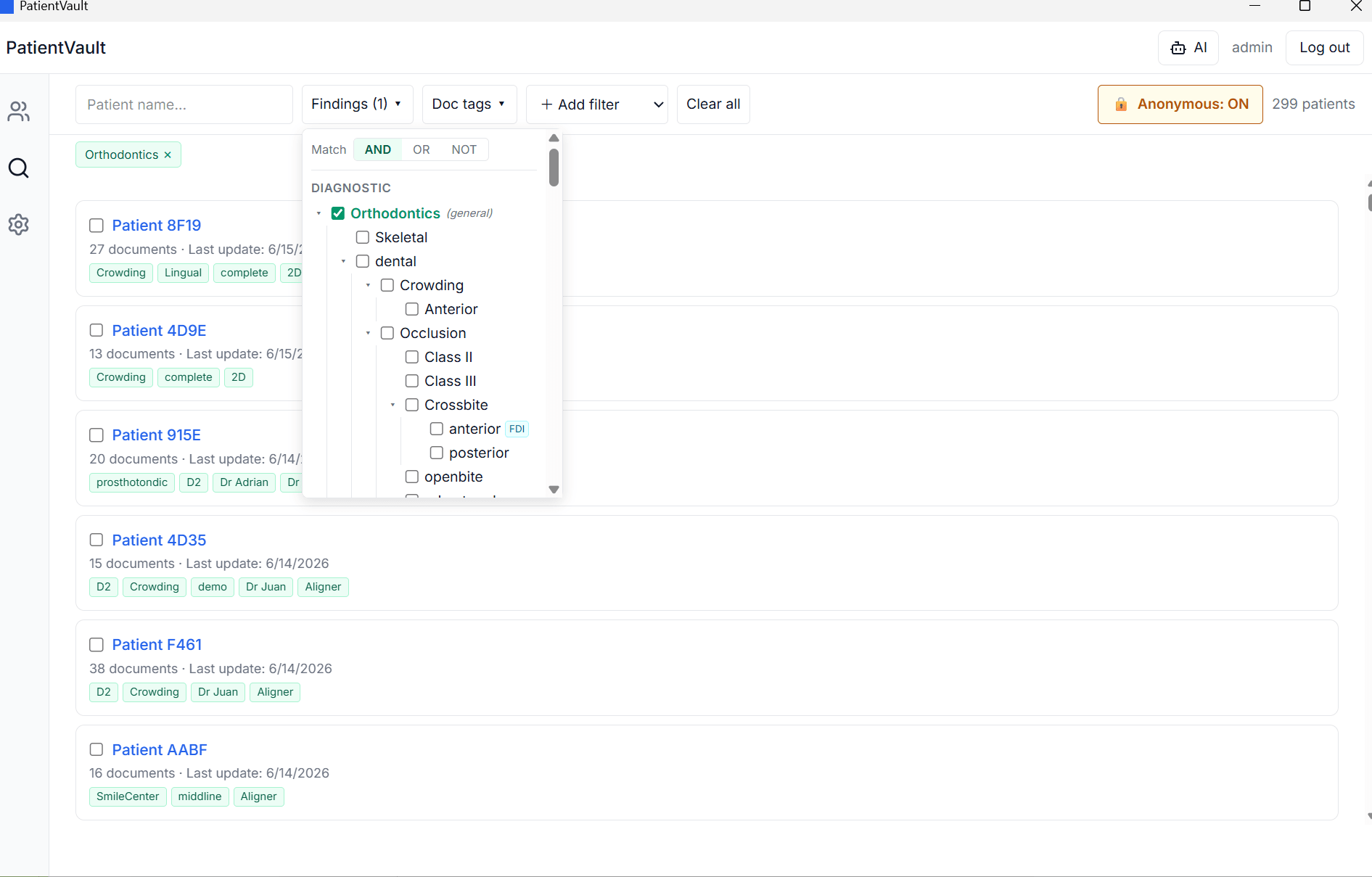Collapse the Orthodontics tree node

[319, 213]
